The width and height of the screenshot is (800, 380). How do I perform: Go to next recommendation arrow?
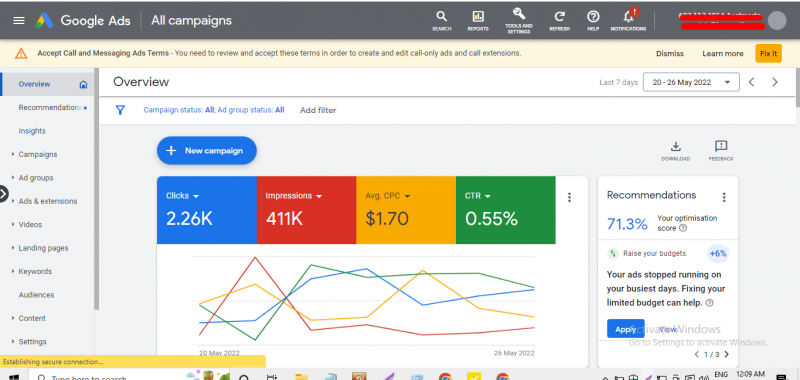pos(727,354)
